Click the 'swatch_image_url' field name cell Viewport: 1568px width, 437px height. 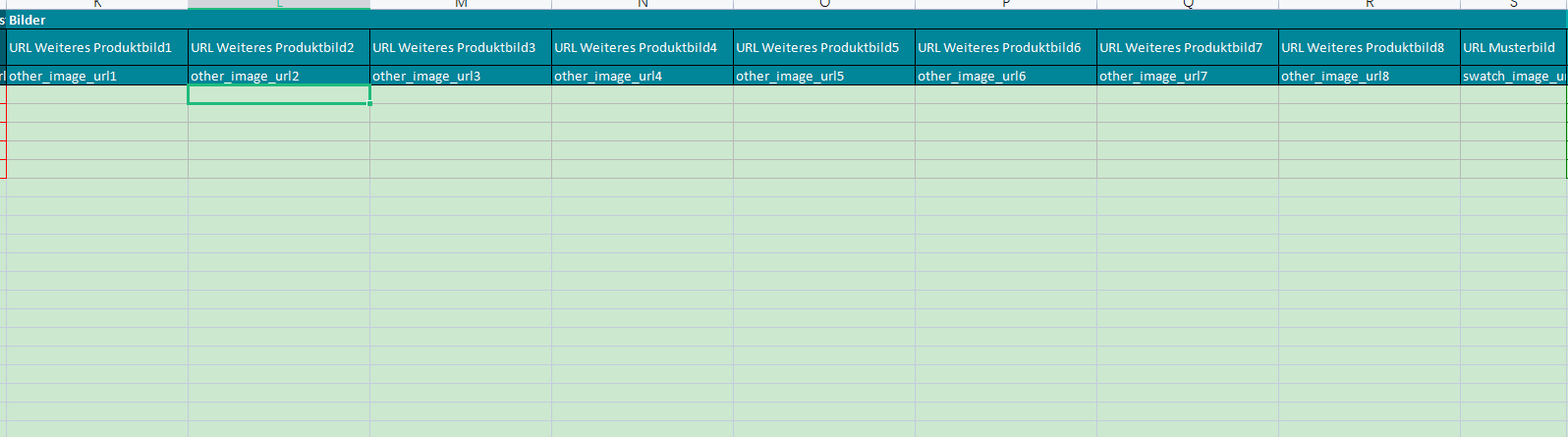[1512, 76]
